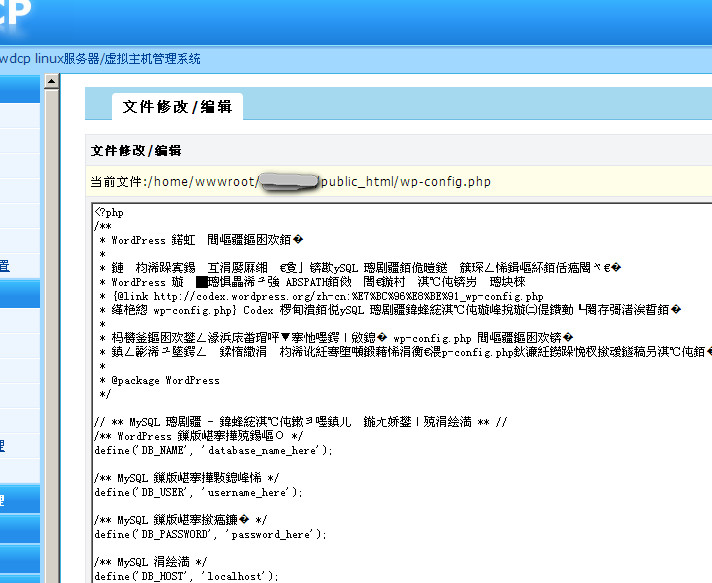
Task: Click the sidebar scroll up arrow
Action: point(52,82)
